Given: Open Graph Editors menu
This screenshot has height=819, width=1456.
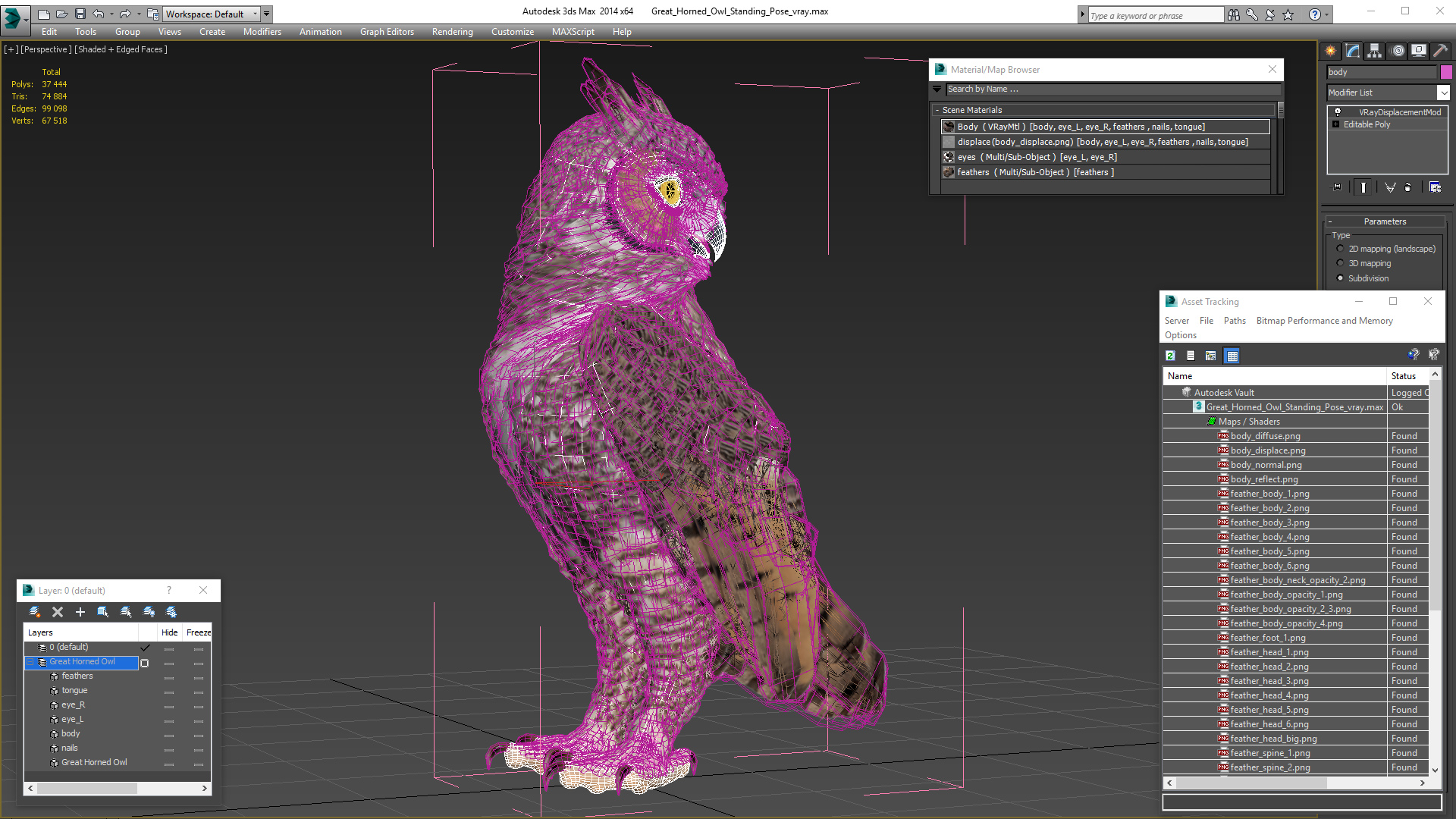Looking at the screenshot, I should coord(387,32).
